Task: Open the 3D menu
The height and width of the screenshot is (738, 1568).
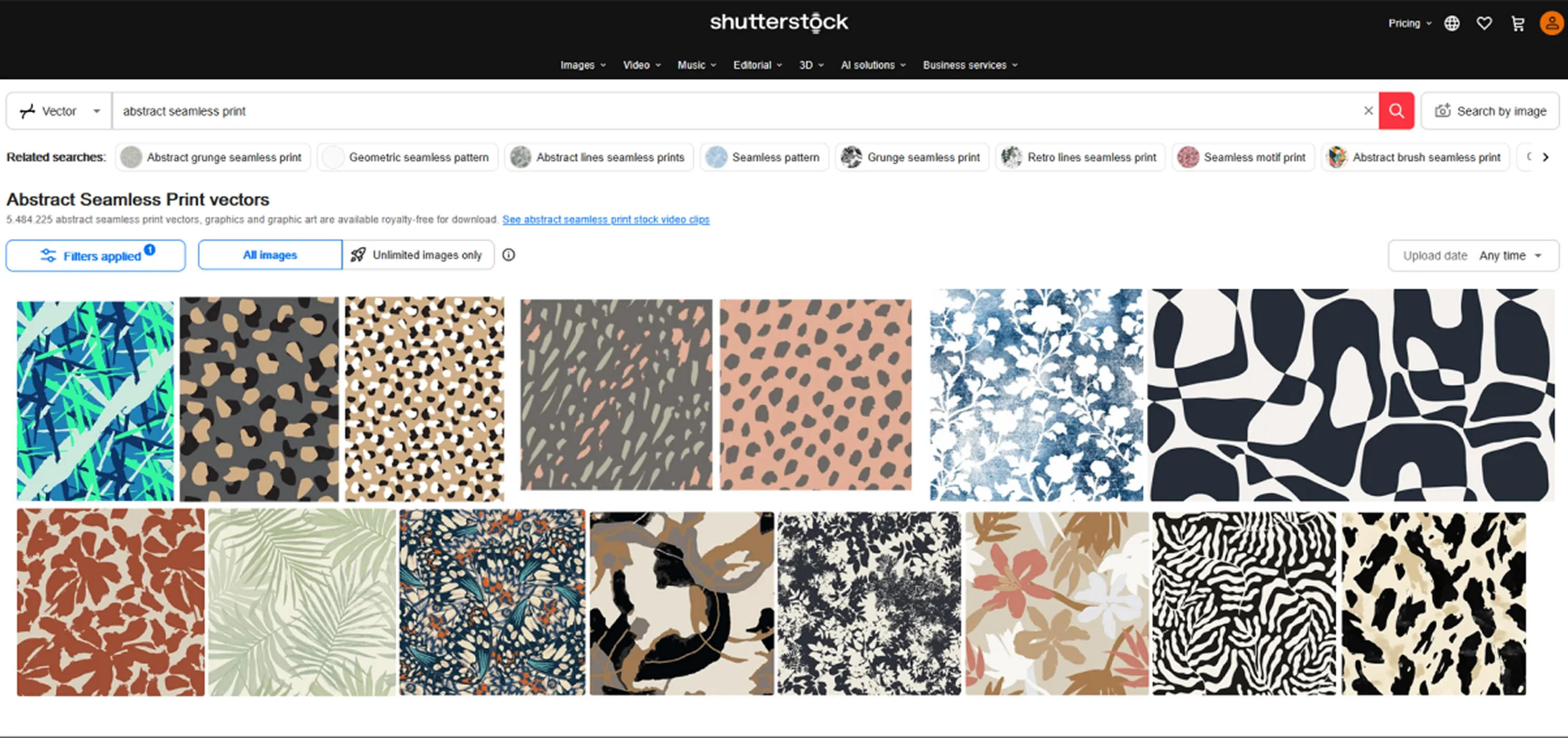Action: [x=811, y=65]
